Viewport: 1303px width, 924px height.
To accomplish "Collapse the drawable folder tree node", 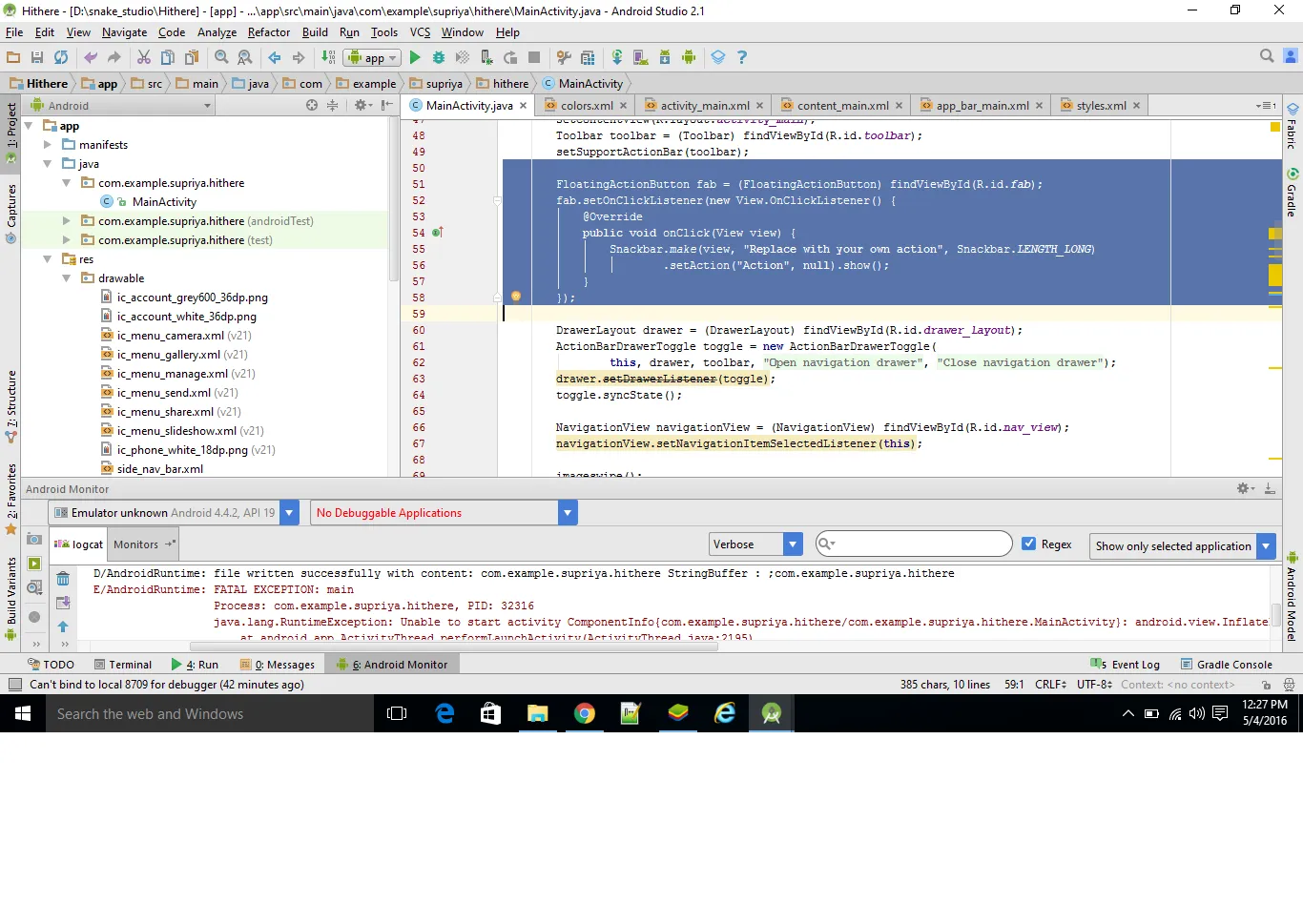I will [x=67, y=278].
